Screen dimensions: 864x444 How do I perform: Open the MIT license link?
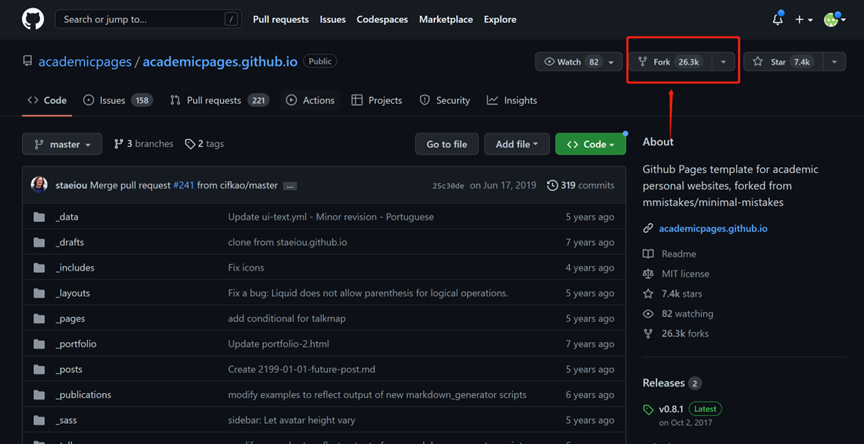(x=676, y=274)
